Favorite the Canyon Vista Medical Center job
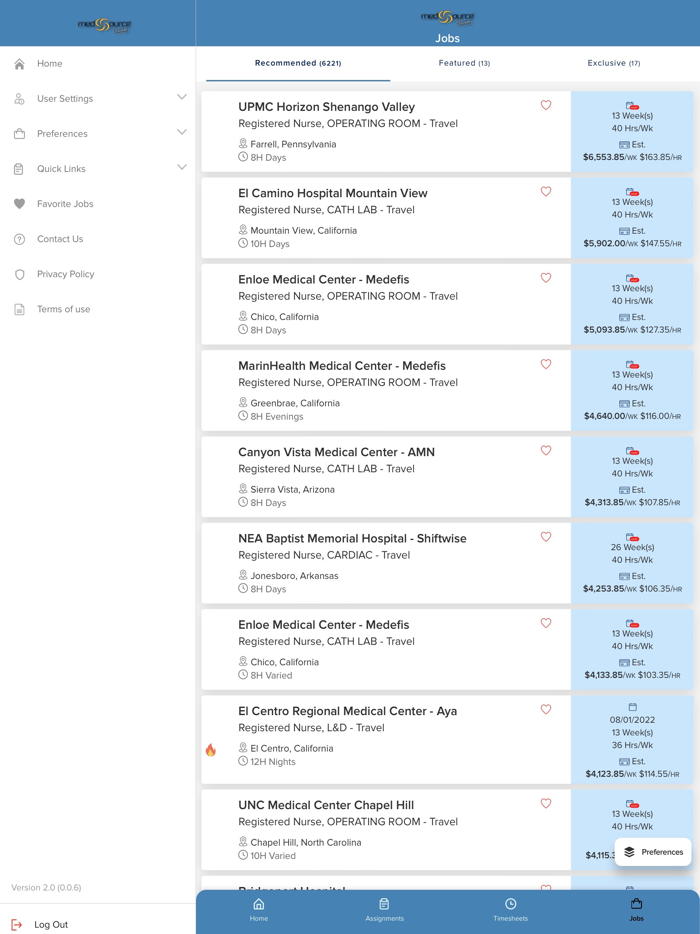700x934 pixels. coord(546,450)
